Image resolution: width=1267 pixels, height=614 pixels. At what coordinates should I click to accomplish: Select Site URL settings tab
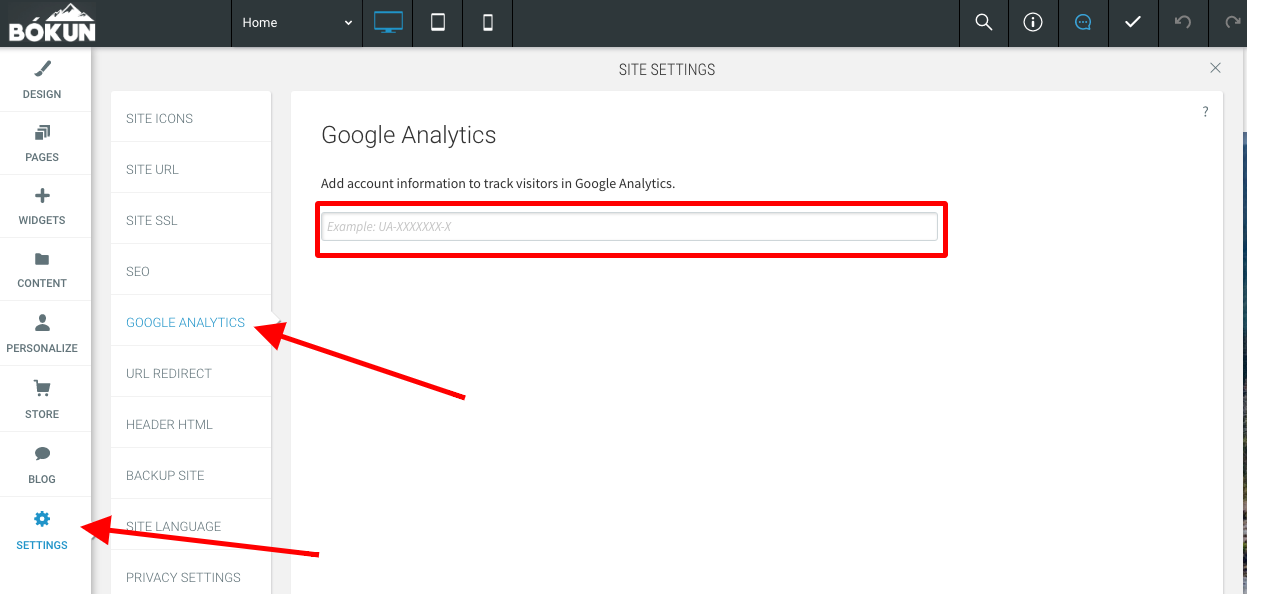pos(191,169)
